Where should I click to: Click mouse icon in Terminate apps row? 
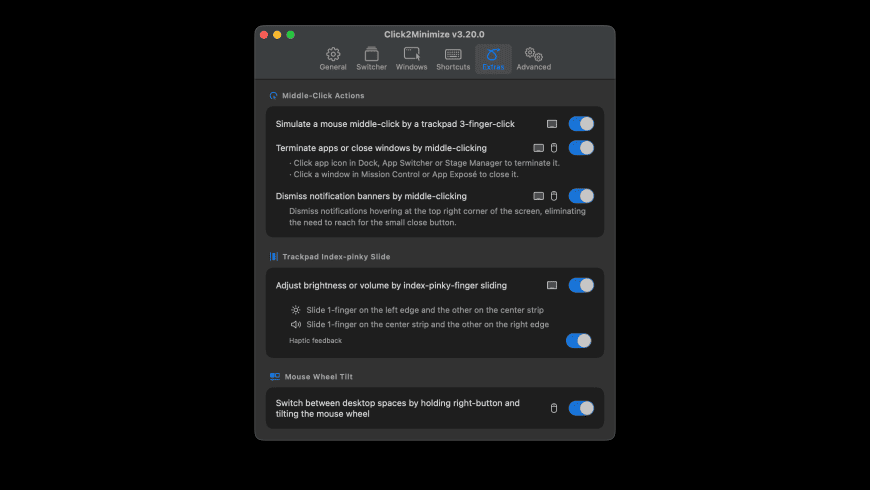[x=554, y=148]
